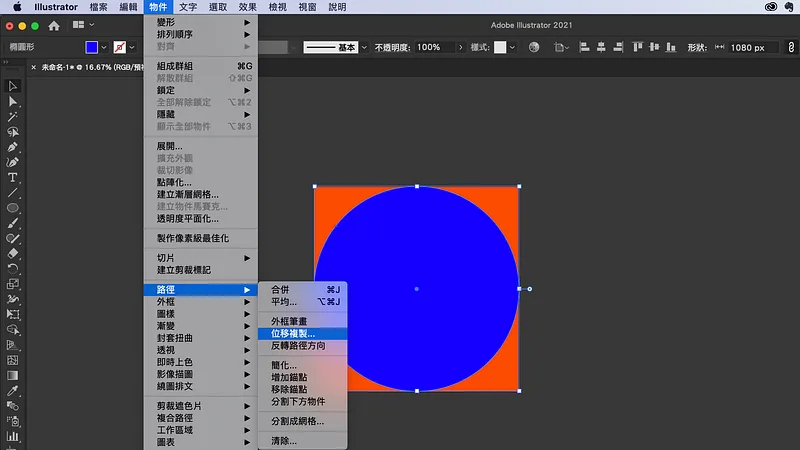Click the blue fill color swatch
Screen dimensions: 800x450
[92, 47]
